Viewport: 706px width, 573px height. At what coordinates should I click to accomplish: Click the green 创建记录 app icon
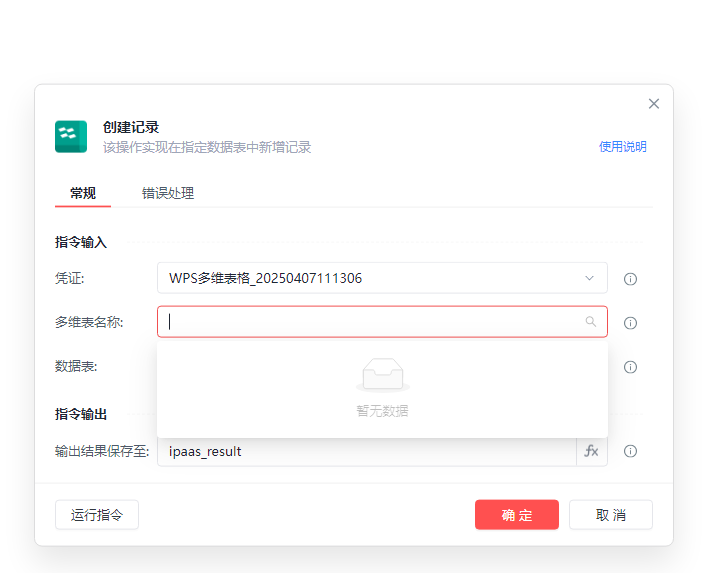[71, 137]
